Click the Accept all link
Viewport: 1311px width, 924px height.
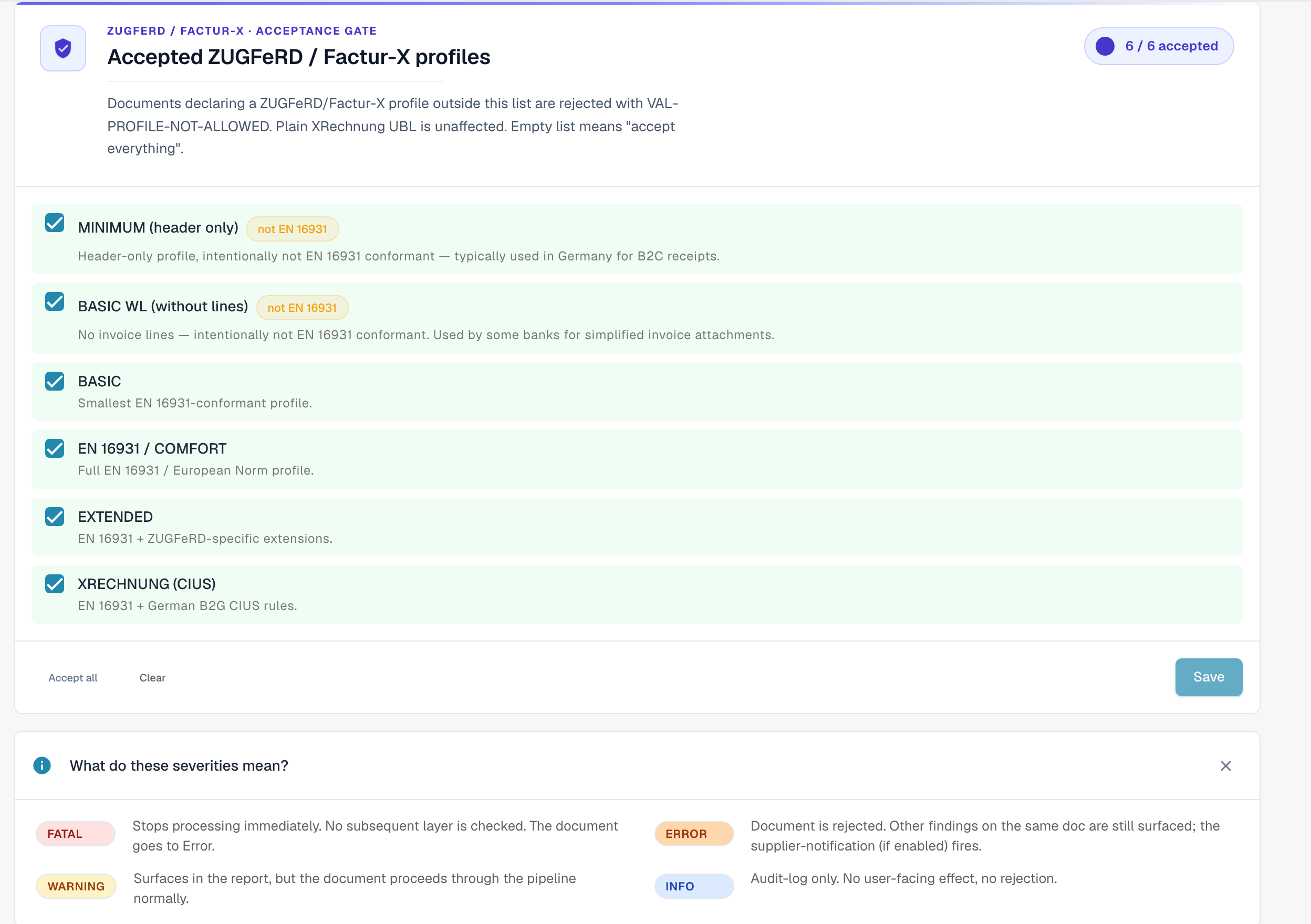[73, 677]
